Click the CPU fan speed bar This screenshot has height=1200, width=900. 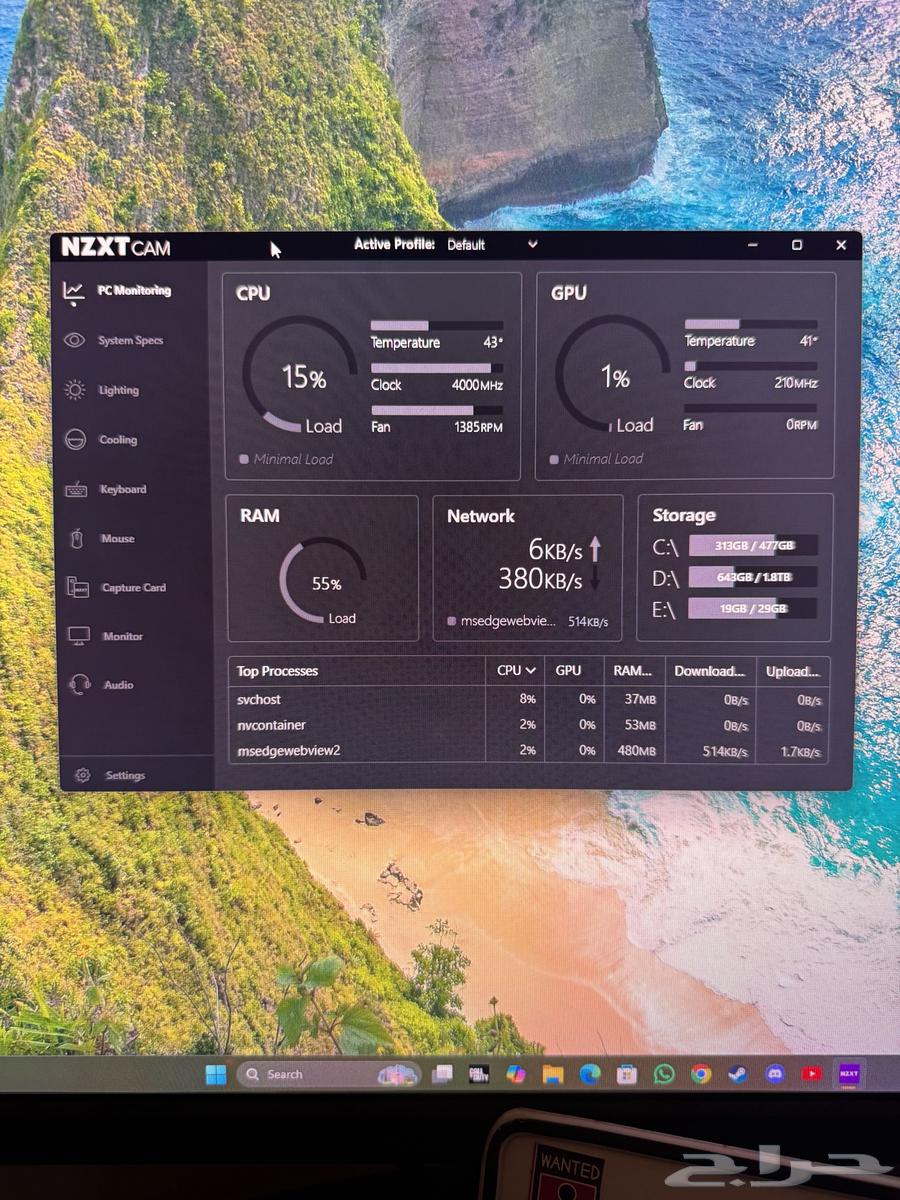click(437, 410)
